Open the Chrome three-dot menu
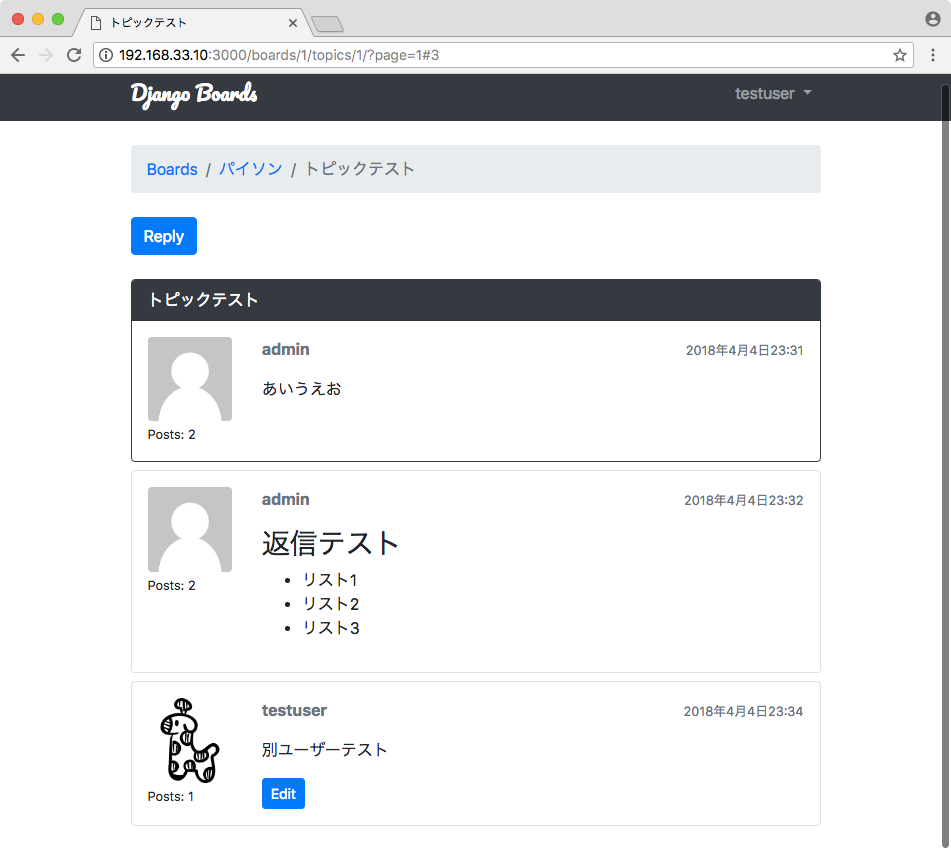951x850 pixels. (x=933, y=55)
